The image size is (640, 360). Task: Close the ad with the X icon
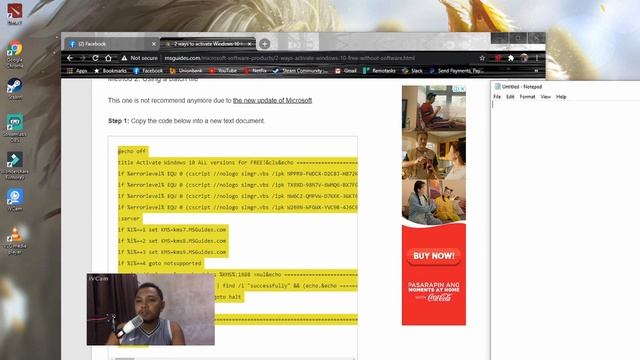[x=462, y=89]
